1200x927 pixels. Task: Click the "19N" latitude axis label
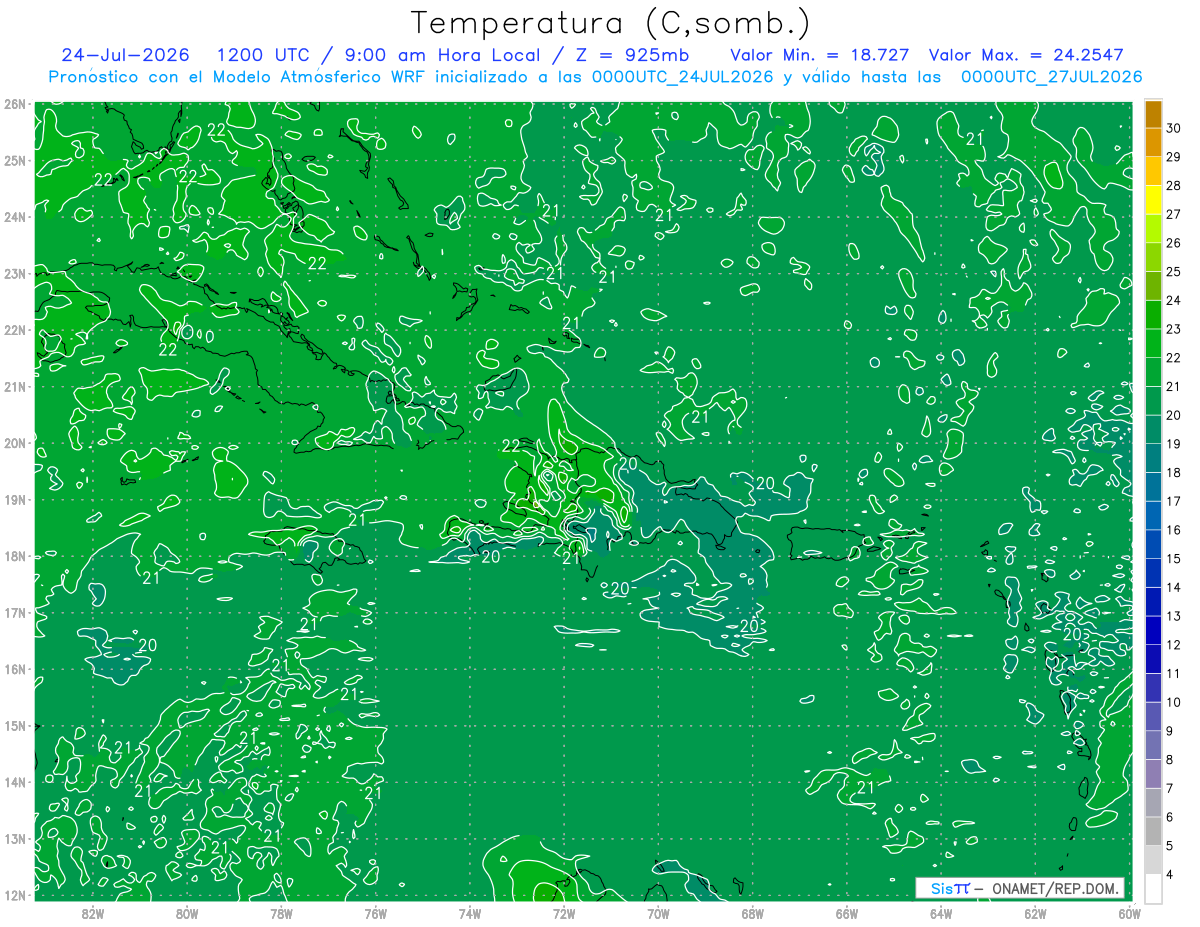pyautogui.click(x=15, y=499)
